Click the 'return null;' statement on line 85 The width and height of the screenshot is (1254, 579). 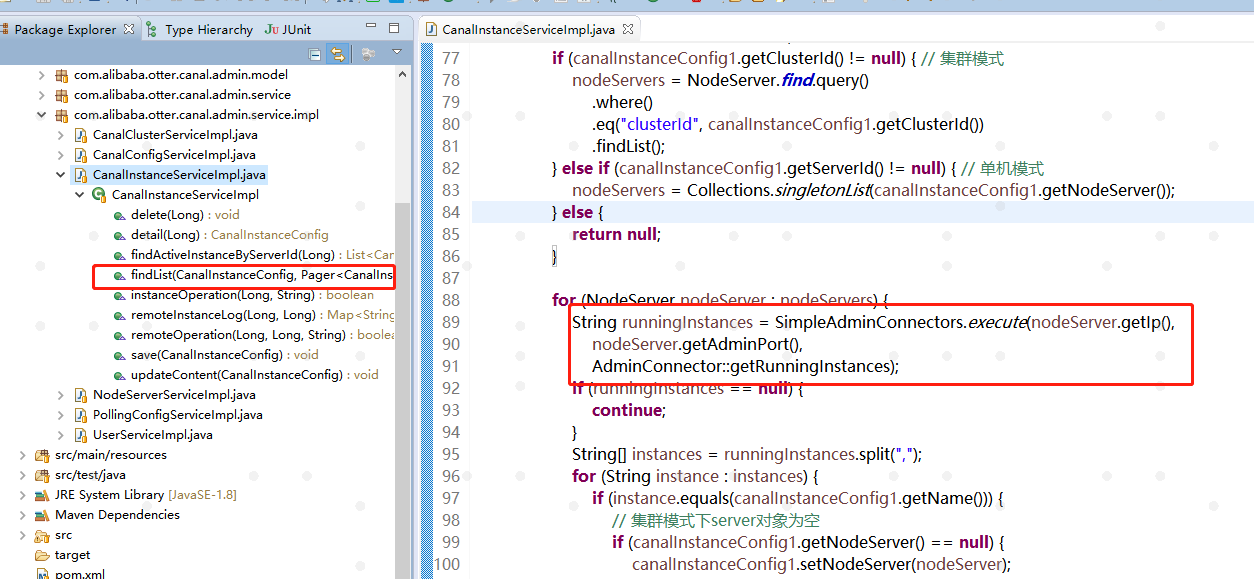(x=616, y=234)
